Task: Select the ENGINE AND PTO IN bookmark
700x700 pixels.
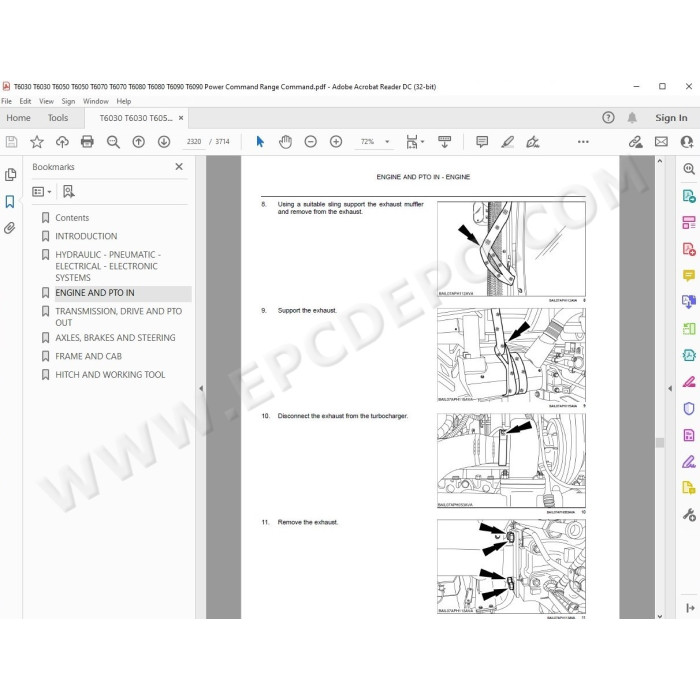Action: [95, 293]
